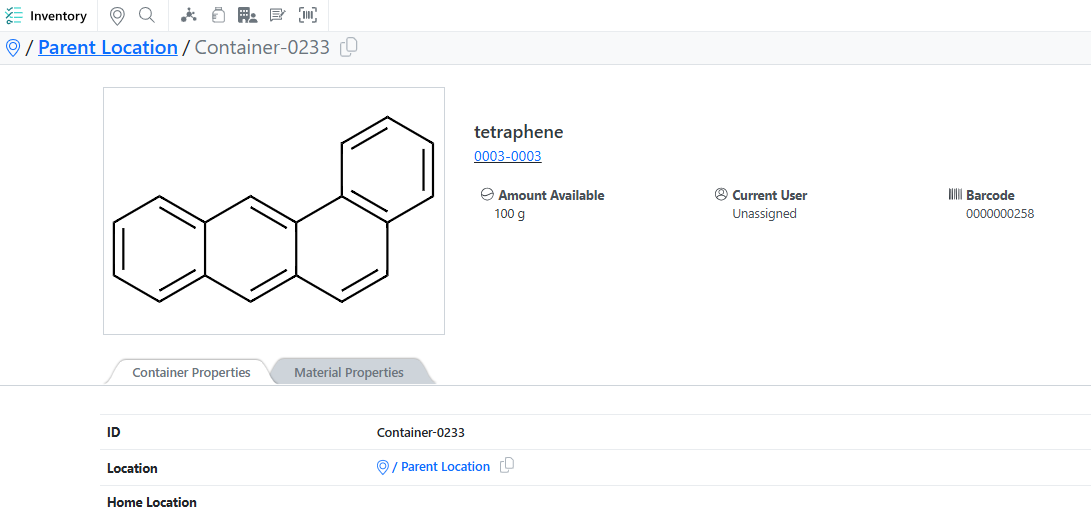Click the container bottle icon in toolbar
1091x517 pixels.
(218, 16)
